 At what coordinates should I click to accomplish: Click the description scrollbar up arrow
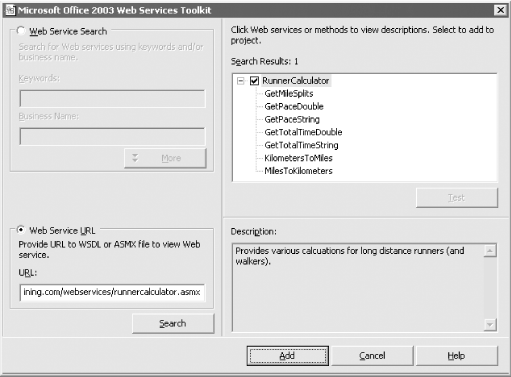490,250
